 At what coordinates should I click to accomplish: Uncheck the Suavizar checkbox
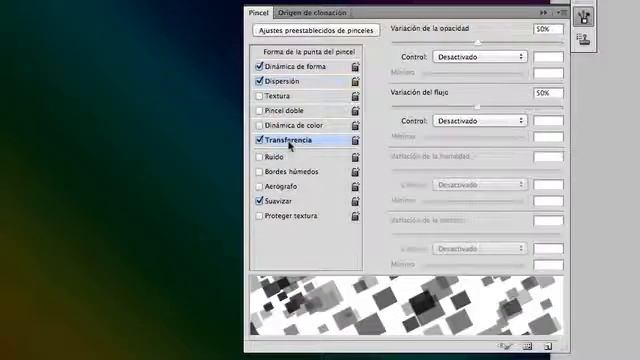[259, 201]
